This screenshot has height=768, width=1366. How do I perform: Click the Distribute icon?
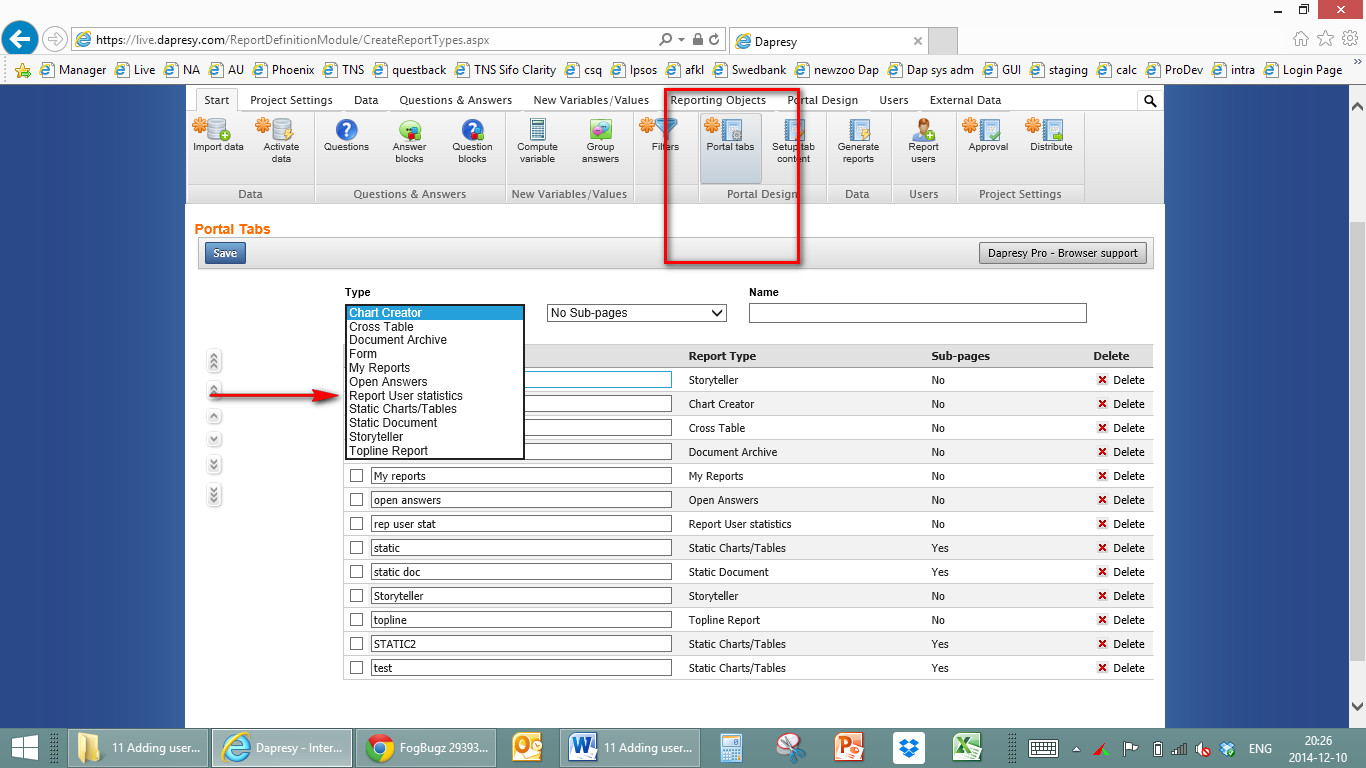1051,135
